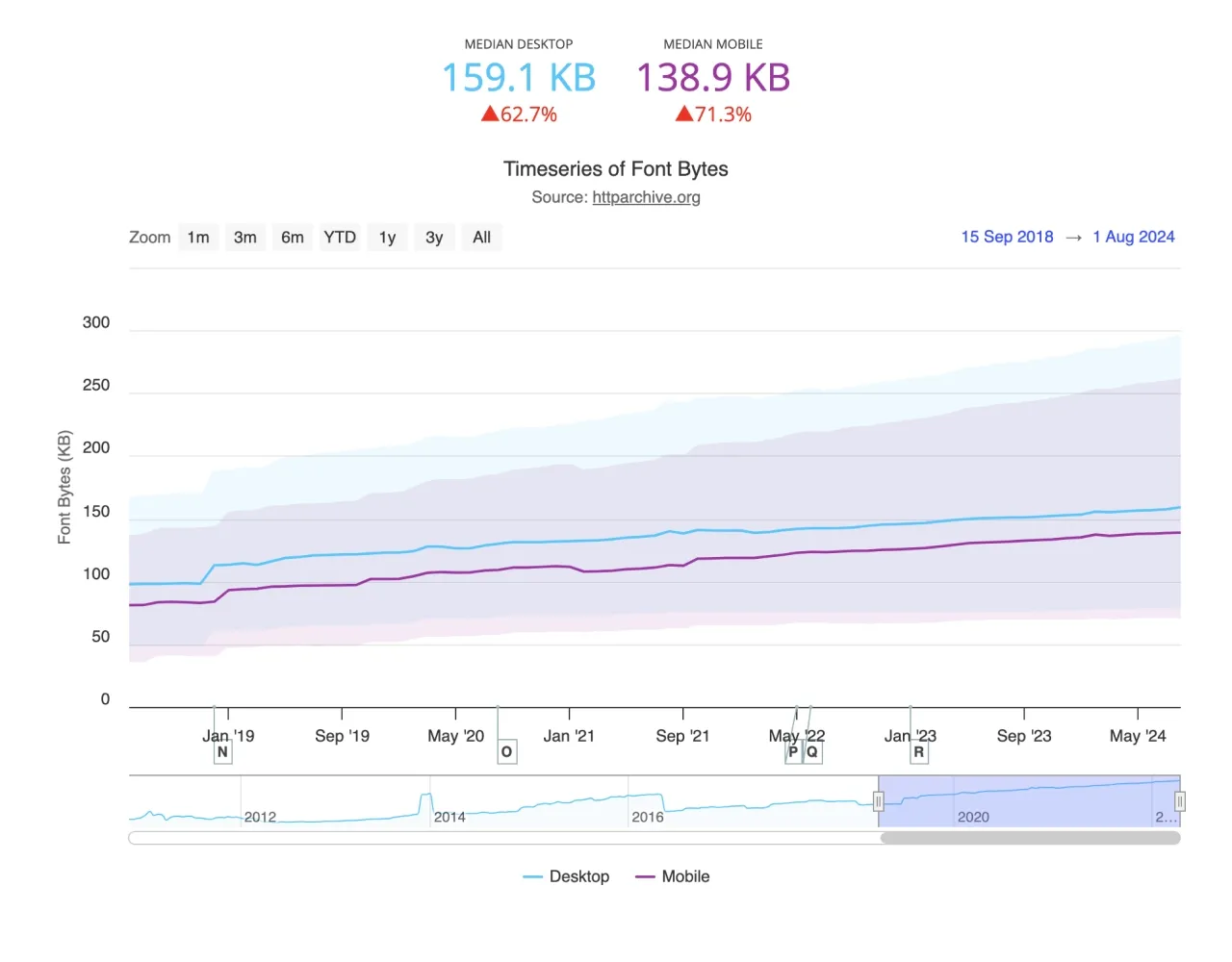
Task: Show All data with zoom button
Action: click(x=481, y=238)
